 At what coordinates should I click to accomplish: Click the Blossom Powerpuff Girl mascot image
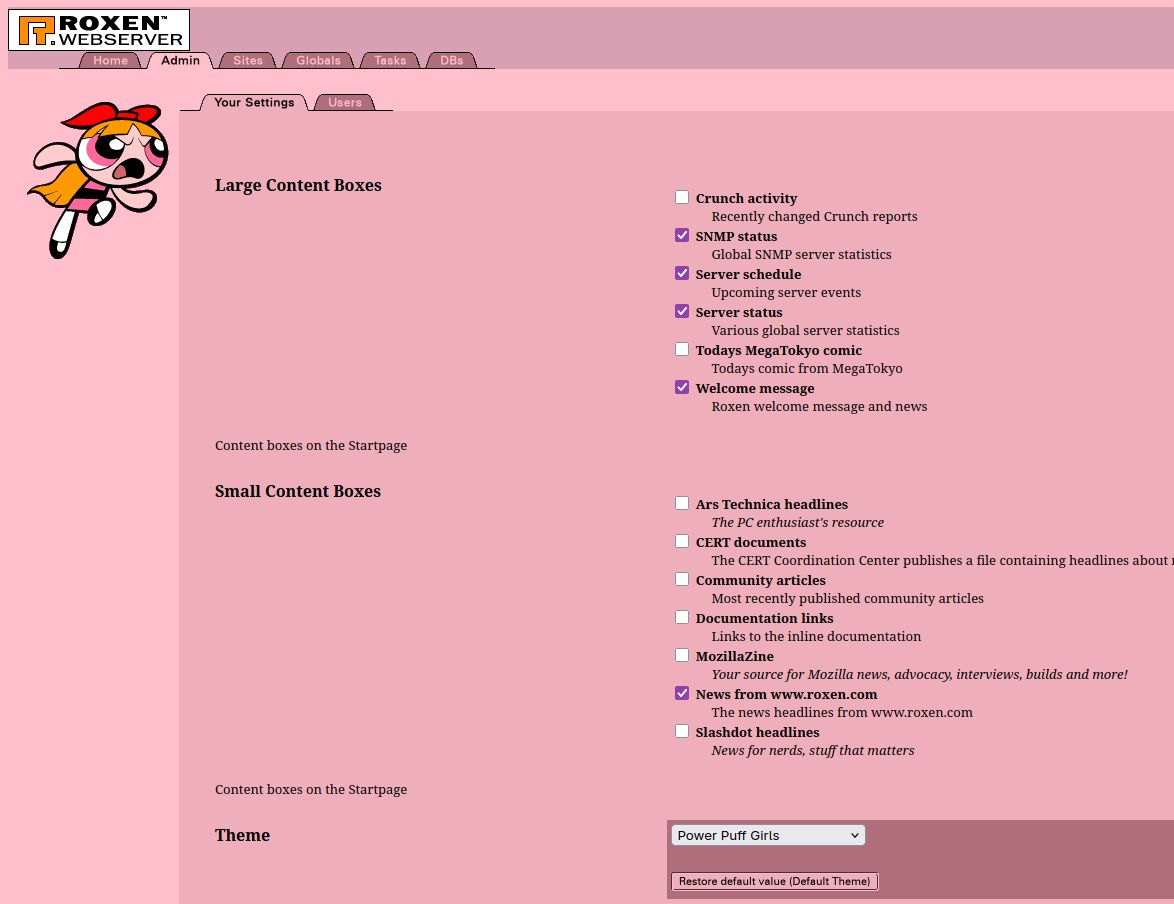pyautogui.click(x=98, y=181)
